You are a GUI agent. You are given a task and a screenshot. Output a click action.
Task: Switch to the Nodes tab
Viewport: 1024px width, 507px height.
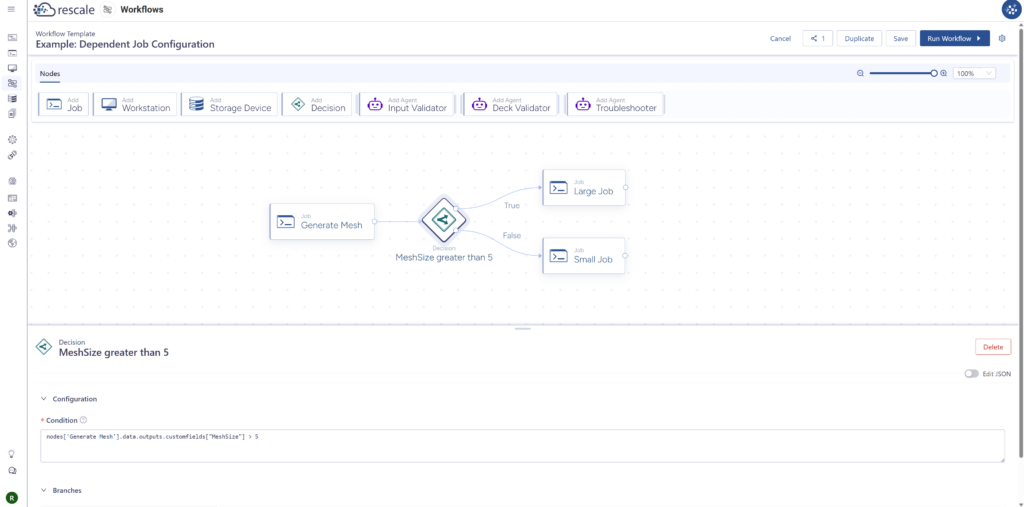50,74
